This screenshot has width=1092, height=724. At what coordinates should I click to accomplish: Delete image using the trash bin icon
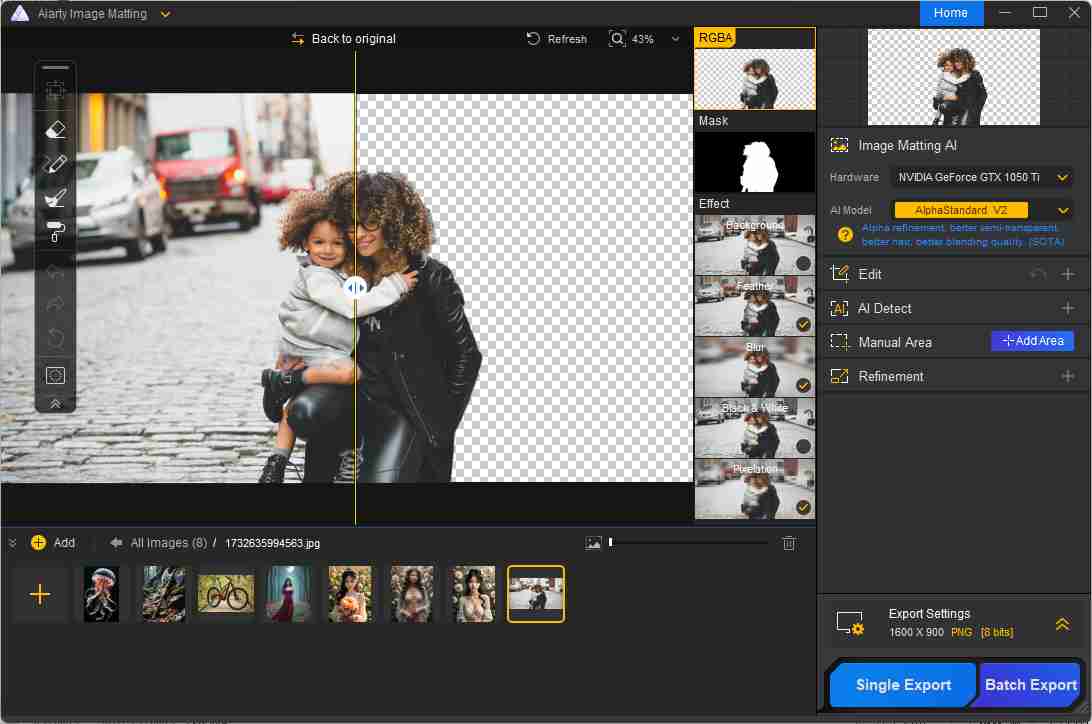(789, 543)
